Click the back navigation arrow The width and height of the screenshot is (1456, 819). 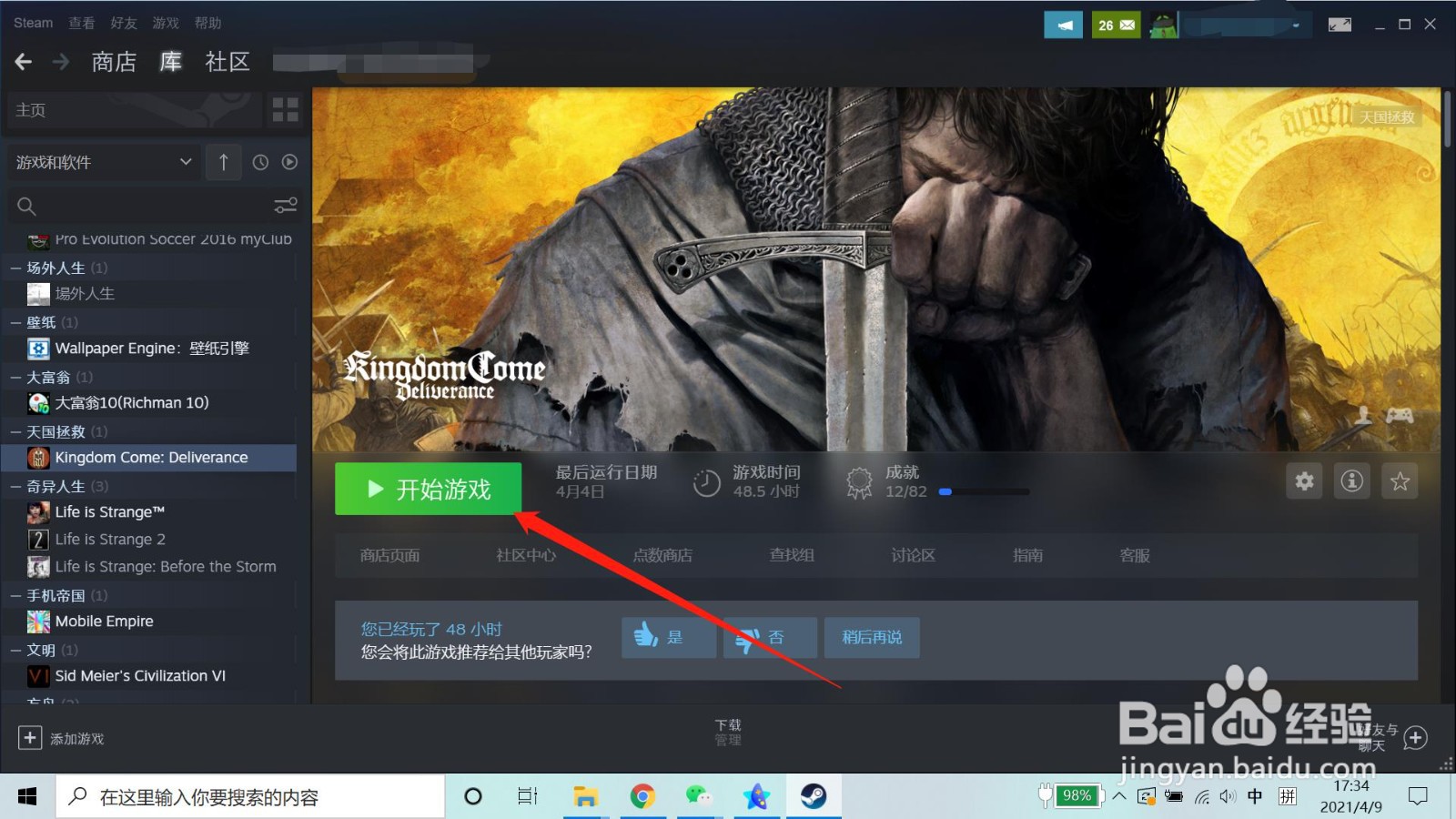point(24,62)
